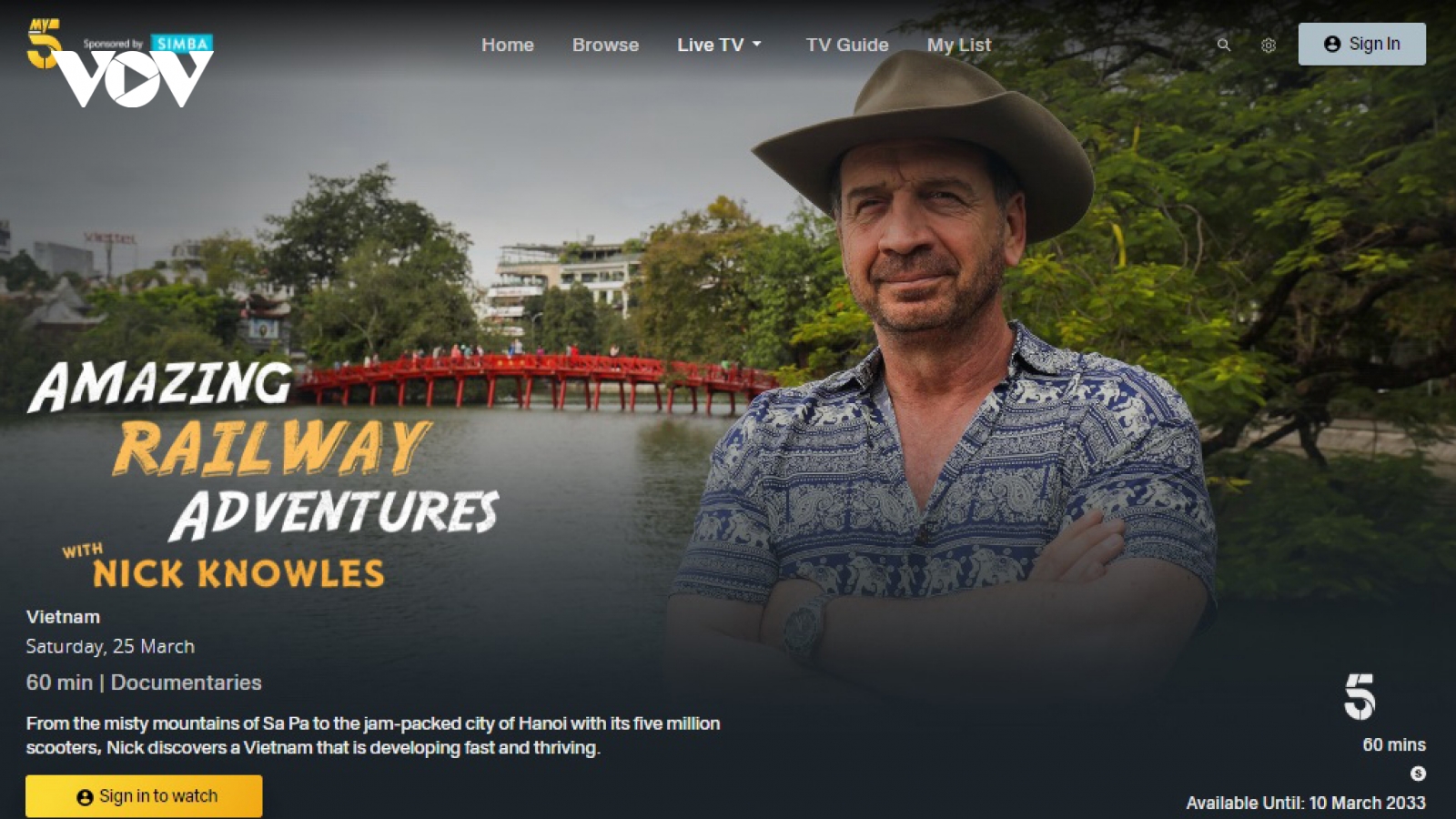Click the subtitles S badge icon

coord(1418,773)
